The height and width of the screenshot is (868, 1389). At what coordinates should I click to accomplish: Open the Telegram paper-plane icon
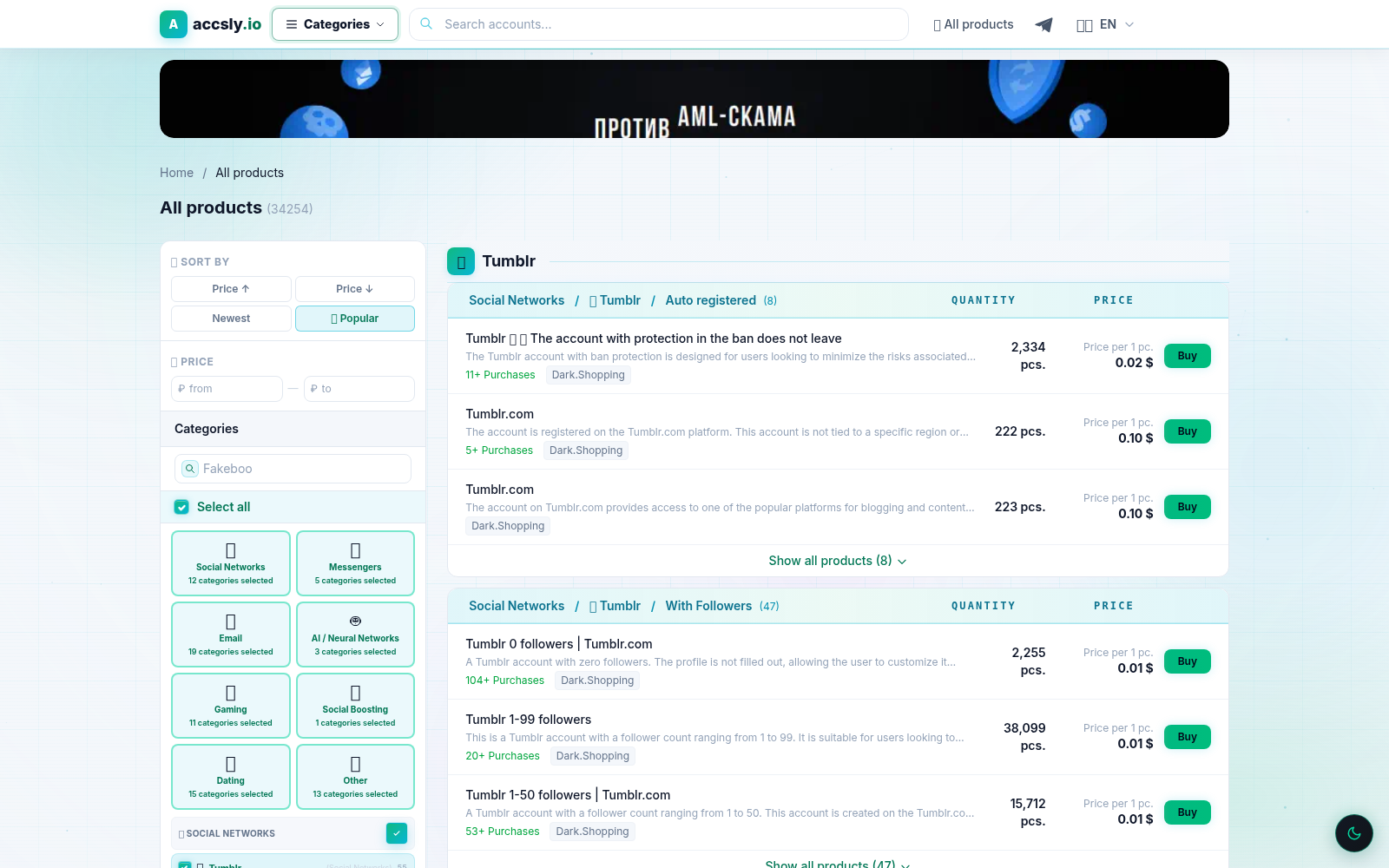(1044, 24)
